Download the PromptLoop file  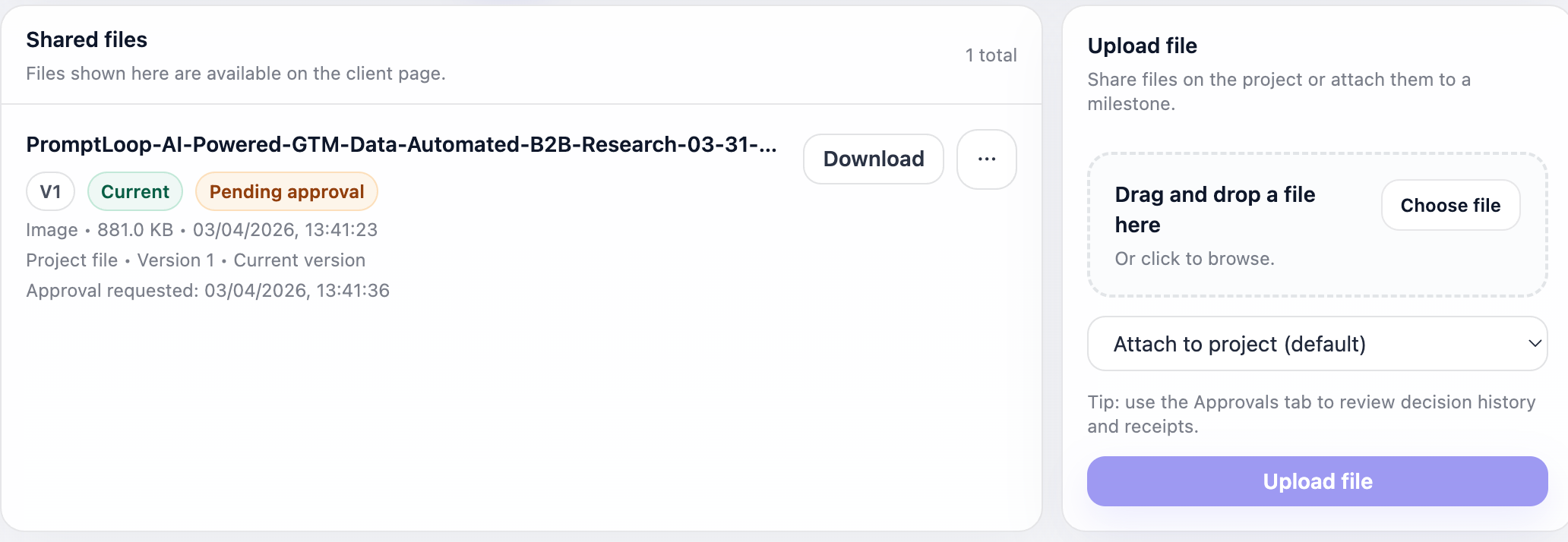[873, 159]
